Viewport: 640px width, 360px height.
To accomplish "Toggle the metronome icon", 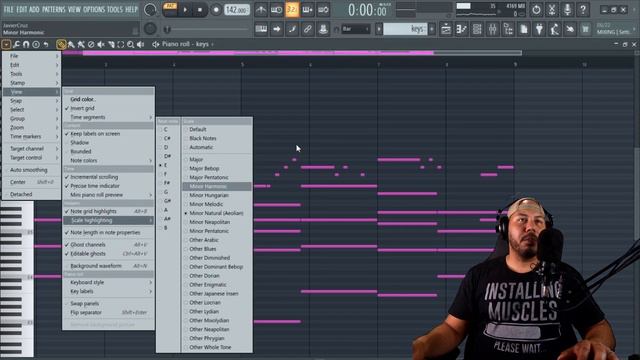I will (x=261, y=9).
